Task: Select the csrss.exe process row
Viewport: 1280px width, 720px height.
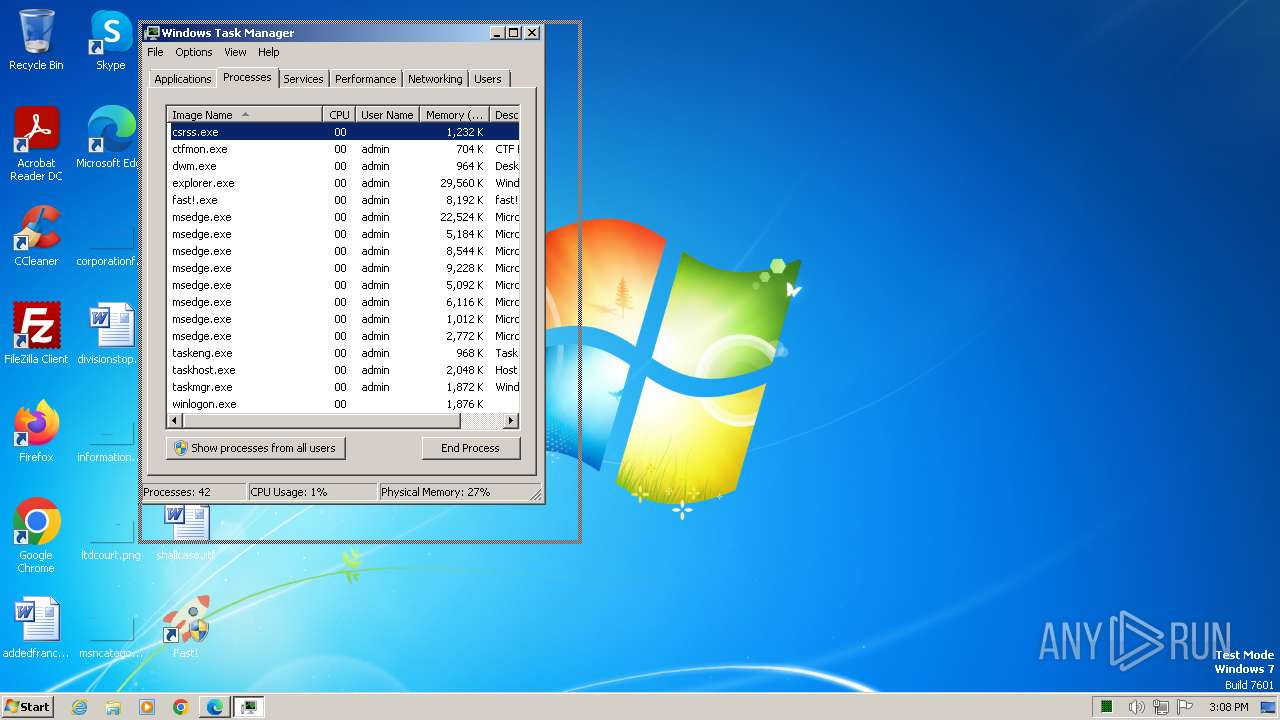Action: (343, 132)
